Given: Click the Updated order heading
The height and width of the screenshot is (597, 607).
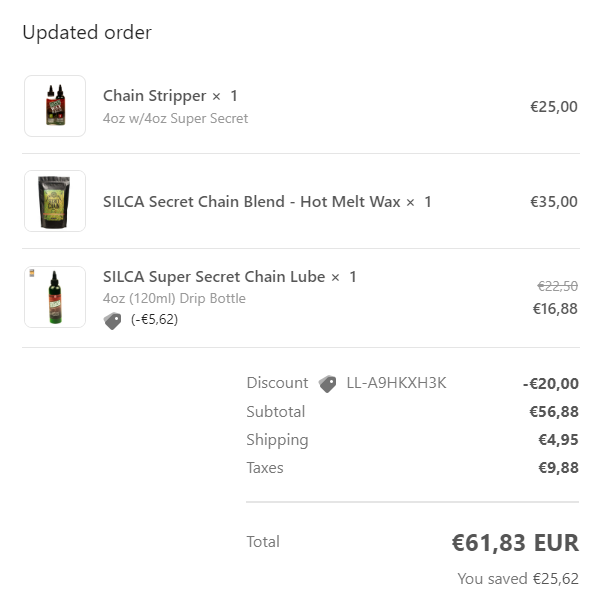Looking at the screenshot, I should pos(87,33).
